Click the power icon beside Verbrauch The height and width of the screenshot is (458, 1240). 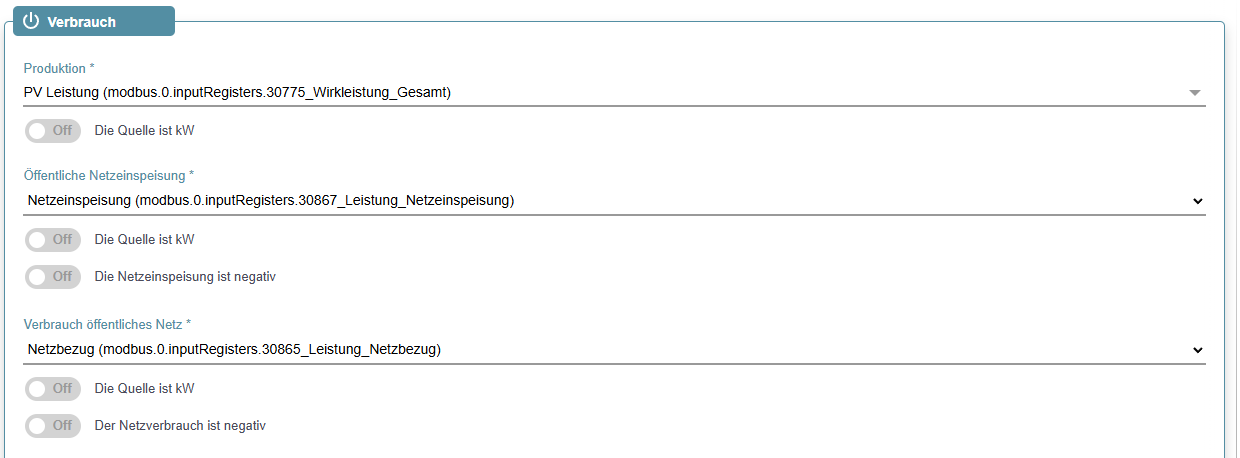tap(31, 21)
